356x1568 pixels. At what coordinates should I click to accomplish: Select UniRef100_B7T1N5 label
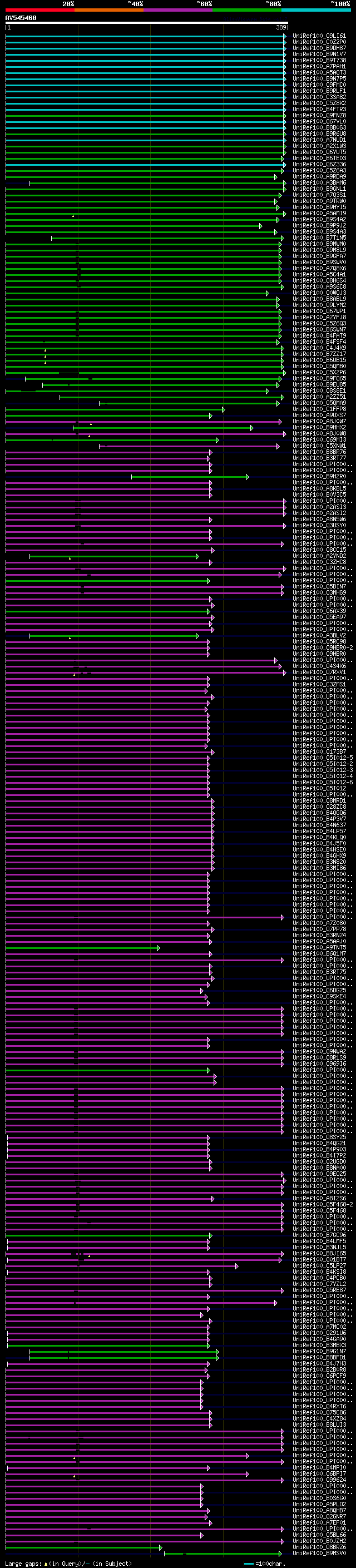[x=319, y=238]
